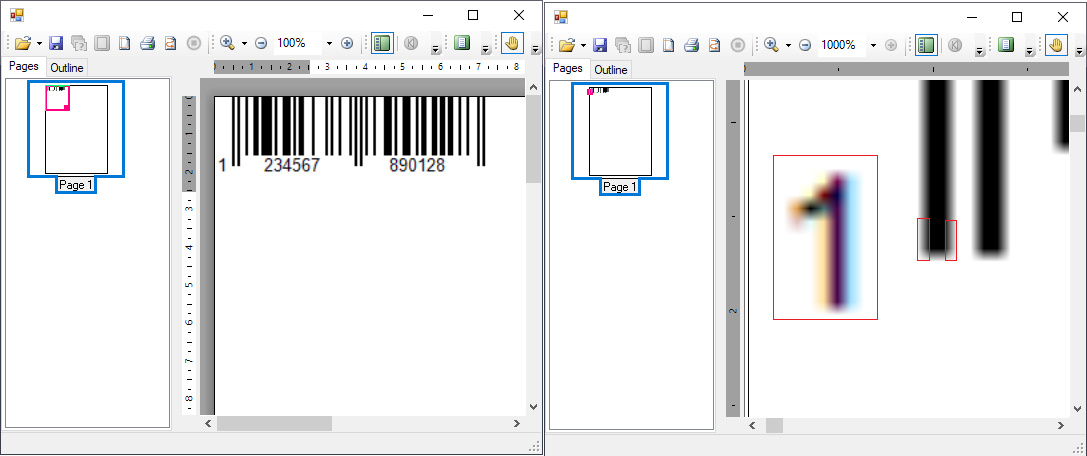The width and height of the screenshot is (1087, 456).
Task: Toggle the green page view button in the 100% window
Action: coord(462,43)
